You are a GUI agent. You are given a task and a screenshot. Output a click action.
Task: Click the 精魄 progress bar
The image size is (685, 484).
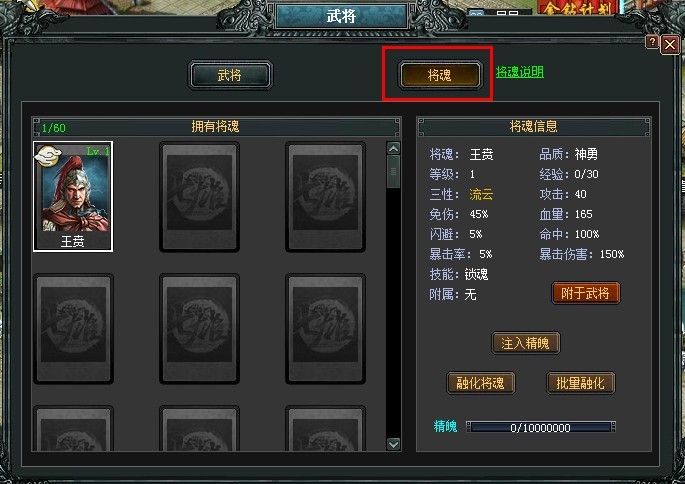click(x=541, y=427)
